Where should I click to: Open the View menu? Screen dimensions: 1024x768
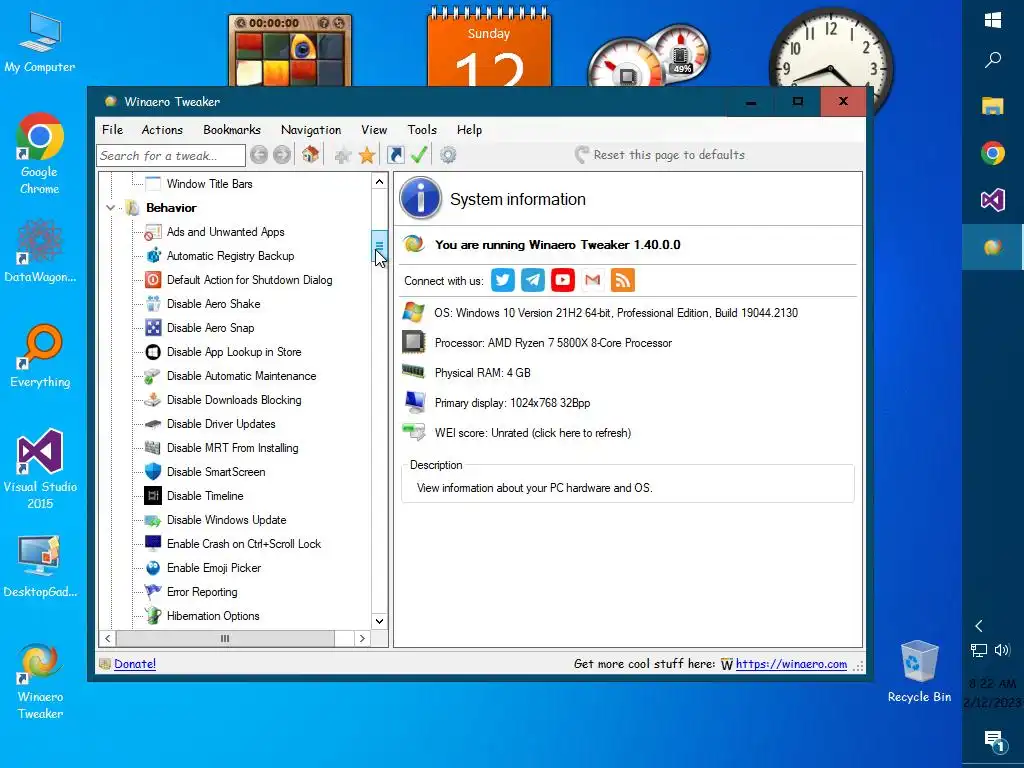[x=374, y=129]
